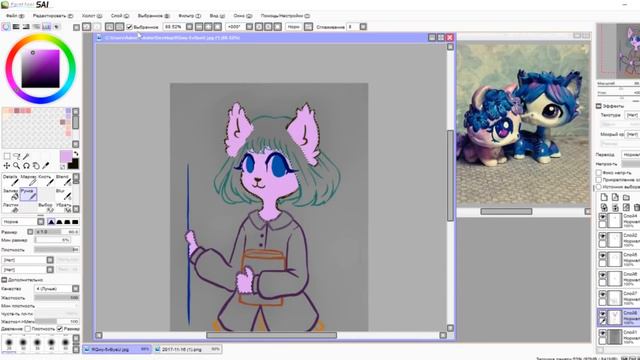Screen dimensions: 640x360
Task: Choose the Ручка pen tool
Action: (x=29, y=194)
